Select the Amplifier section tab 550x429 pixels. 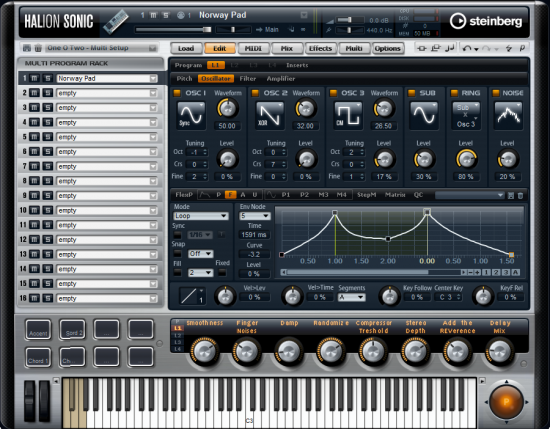[x=281, y=79]
